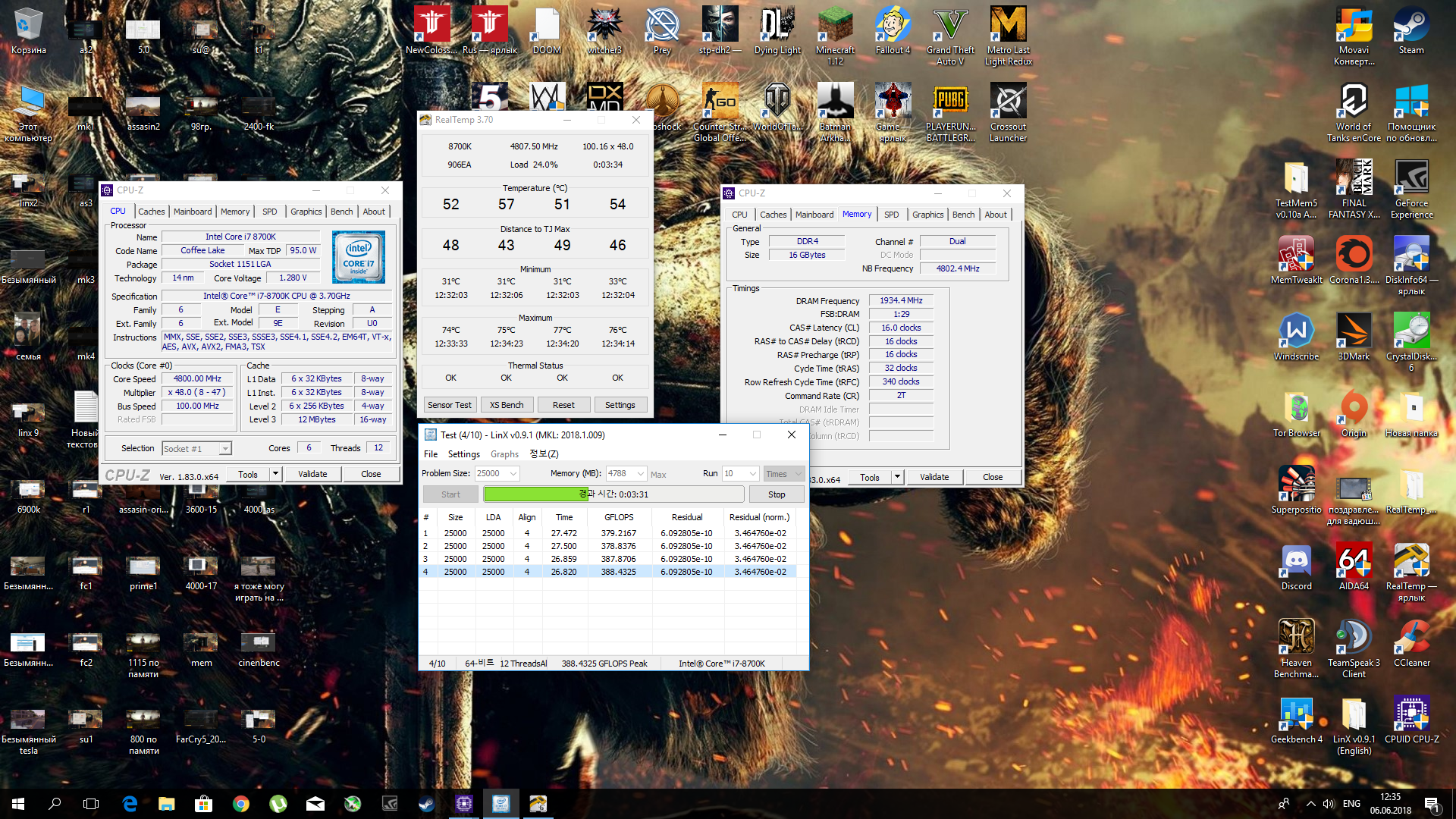Open the Settings menu in LinX
The image size is (1456, 819).
(463, 454)
